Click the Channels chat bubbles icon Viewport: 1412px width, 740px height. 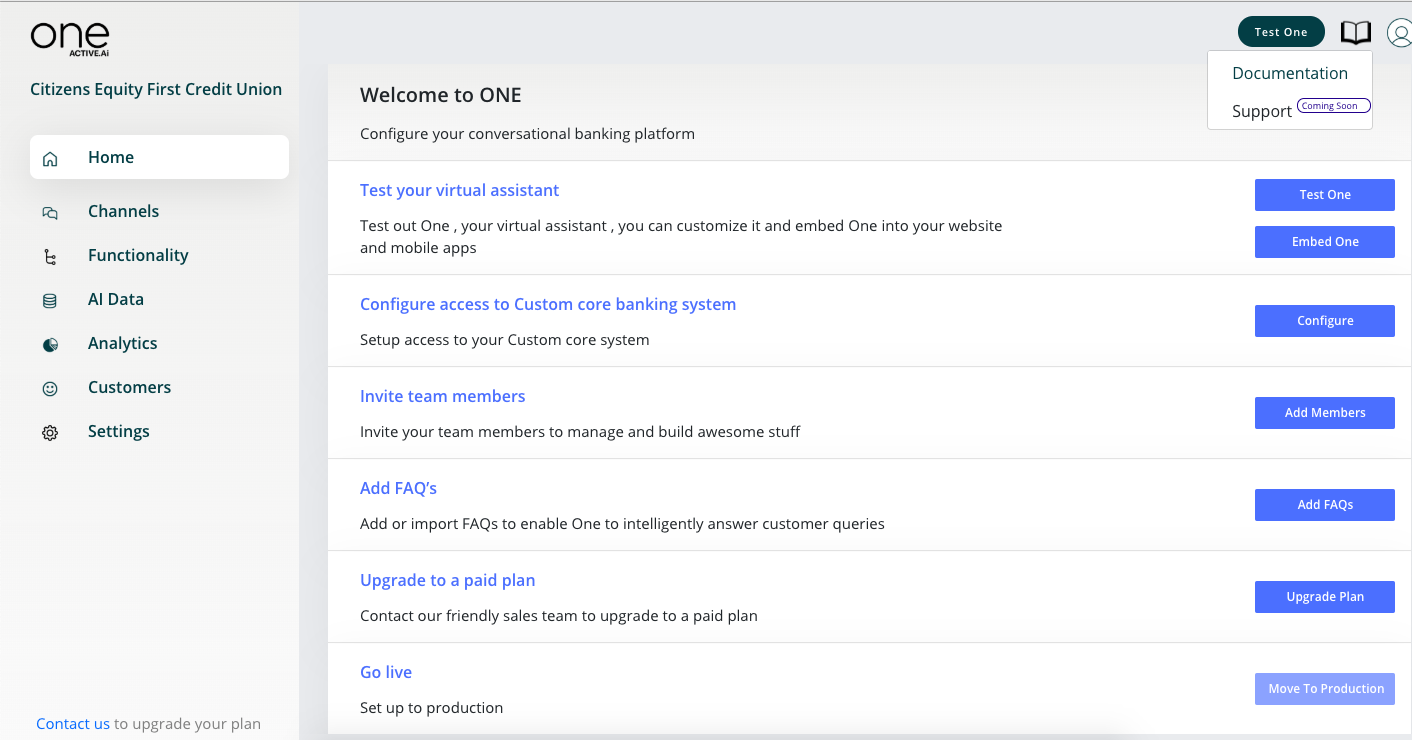click(50, 212)
